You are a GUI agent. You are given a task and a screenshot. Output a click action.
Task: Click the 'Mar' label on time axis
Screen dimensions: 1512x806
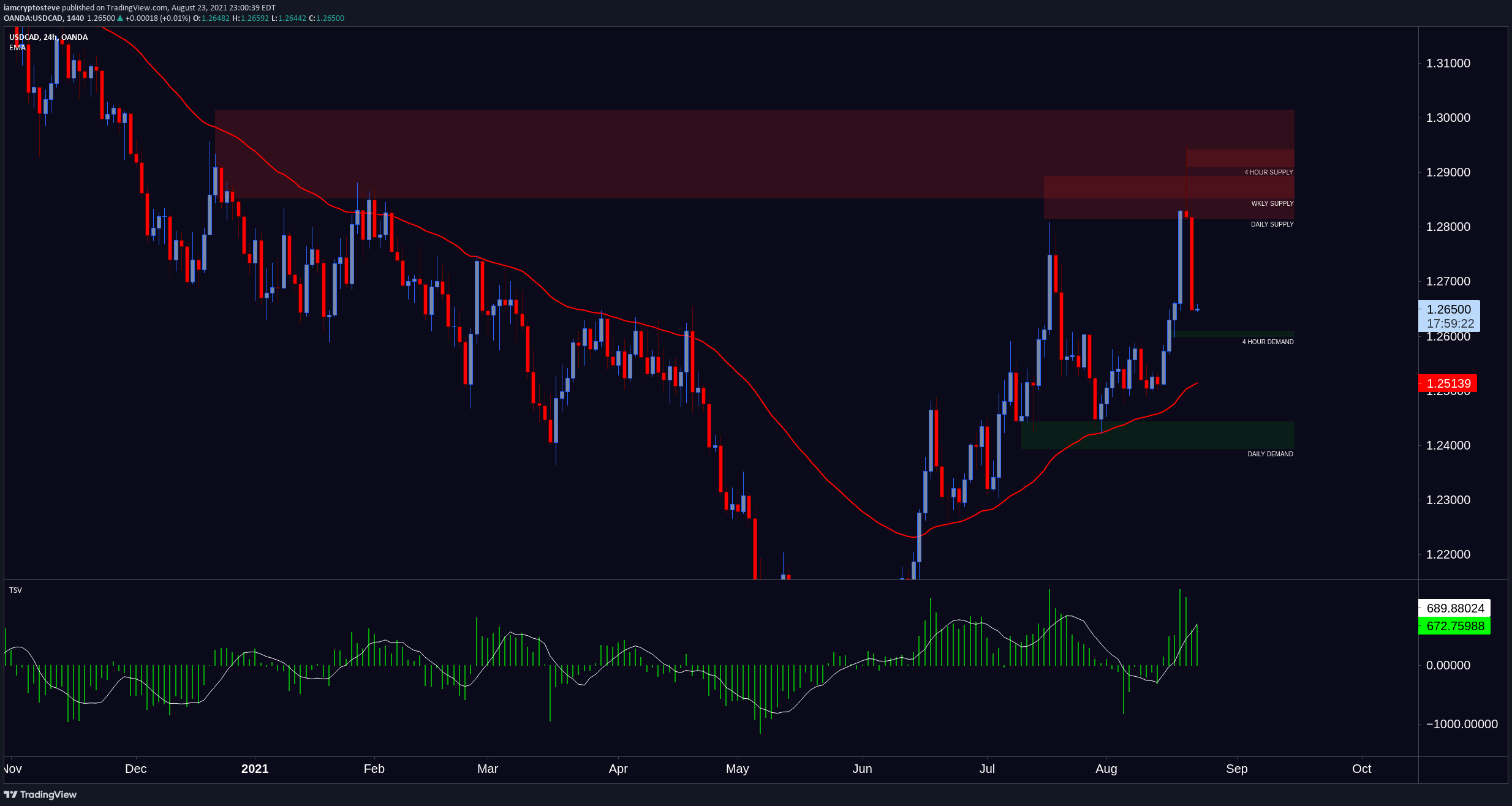(x=488, y=769)
